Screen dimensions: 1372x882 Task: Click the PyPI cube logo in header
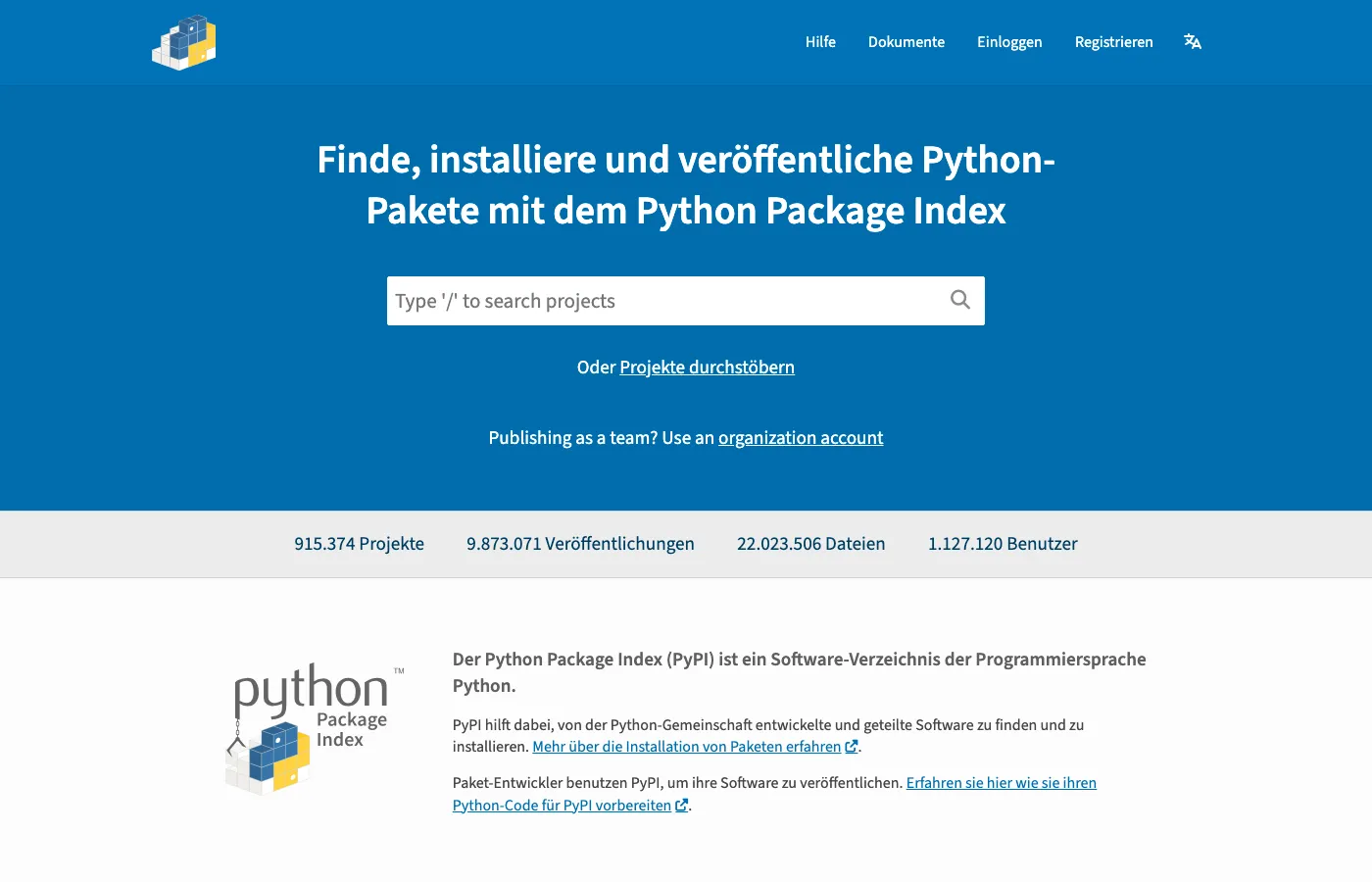(184, 42)
